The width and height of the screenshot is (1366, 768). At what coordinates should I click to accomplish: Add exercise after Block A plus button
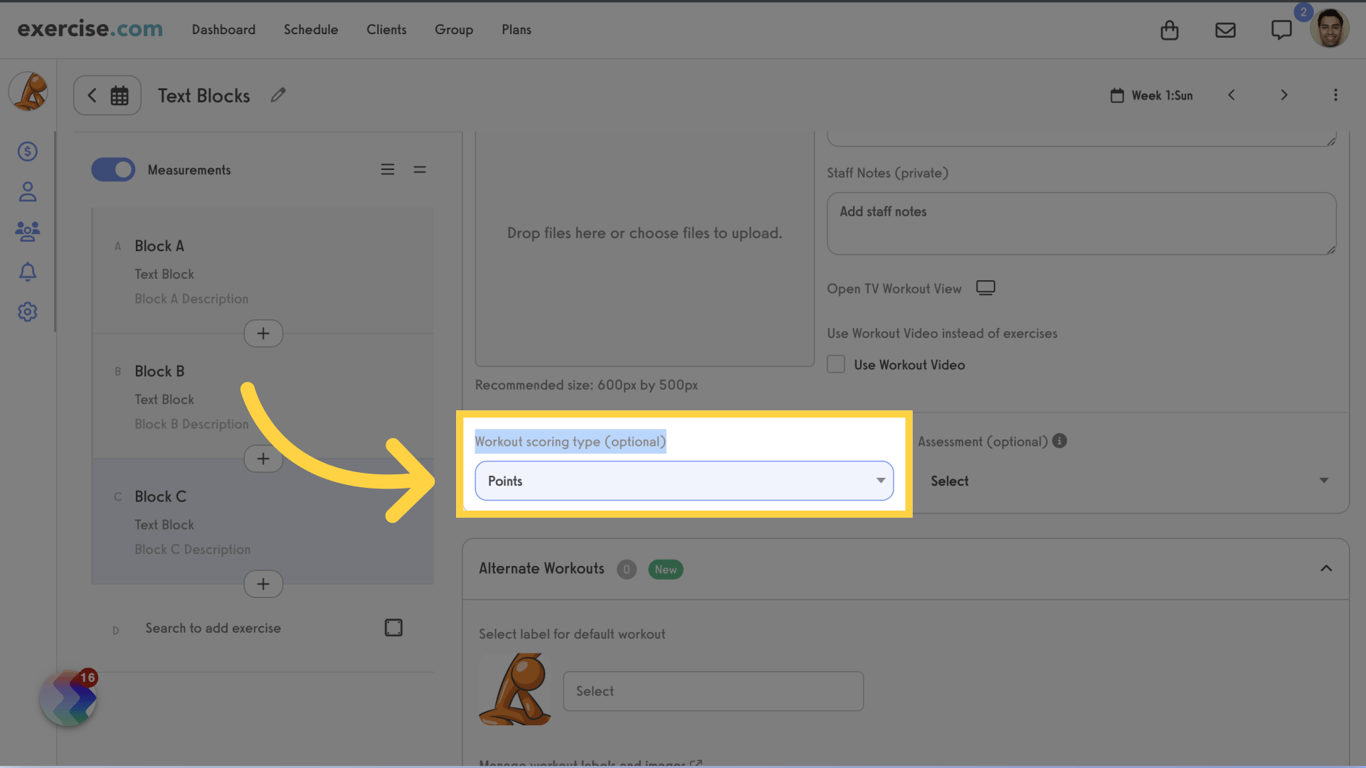pyautogui.click(x=263, y=333)
